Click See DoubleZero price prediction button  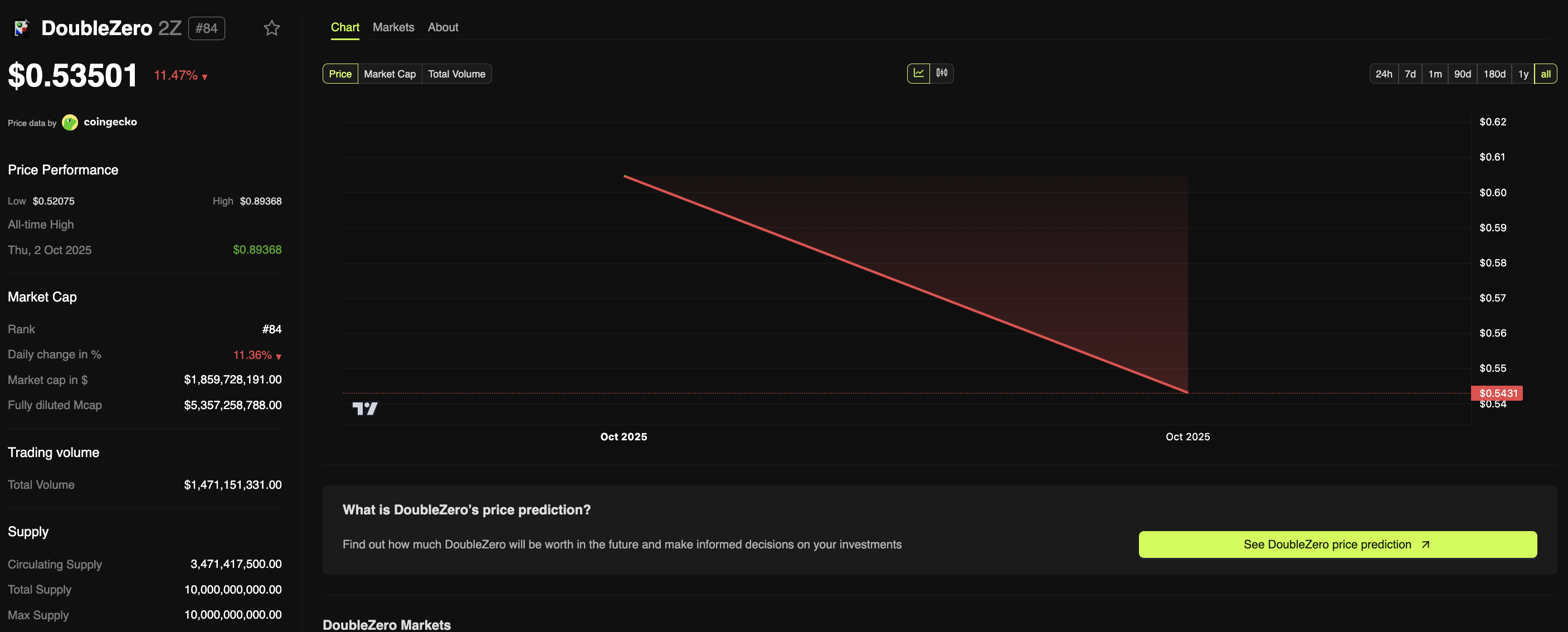(x=1337, y=545)
